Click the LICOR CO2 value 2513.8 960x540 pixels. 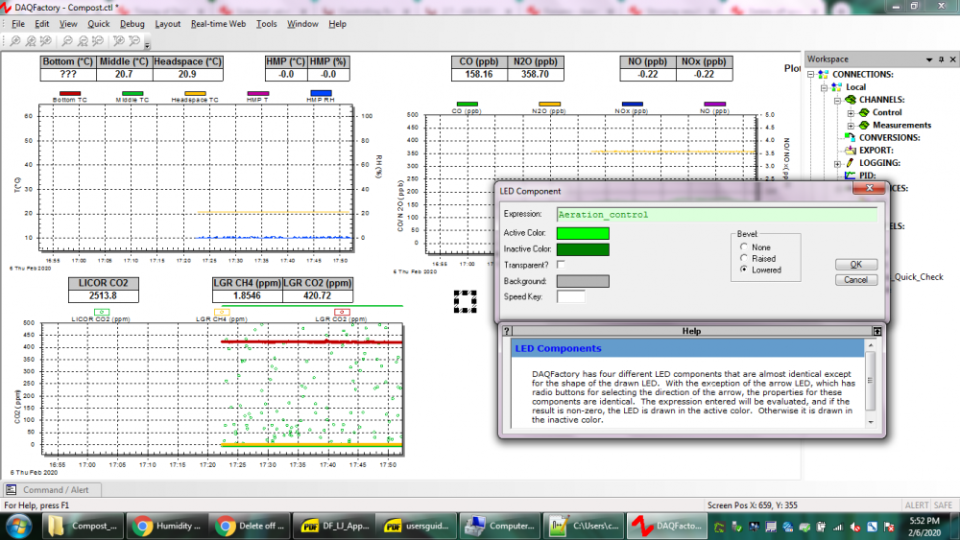click(103, 296)
